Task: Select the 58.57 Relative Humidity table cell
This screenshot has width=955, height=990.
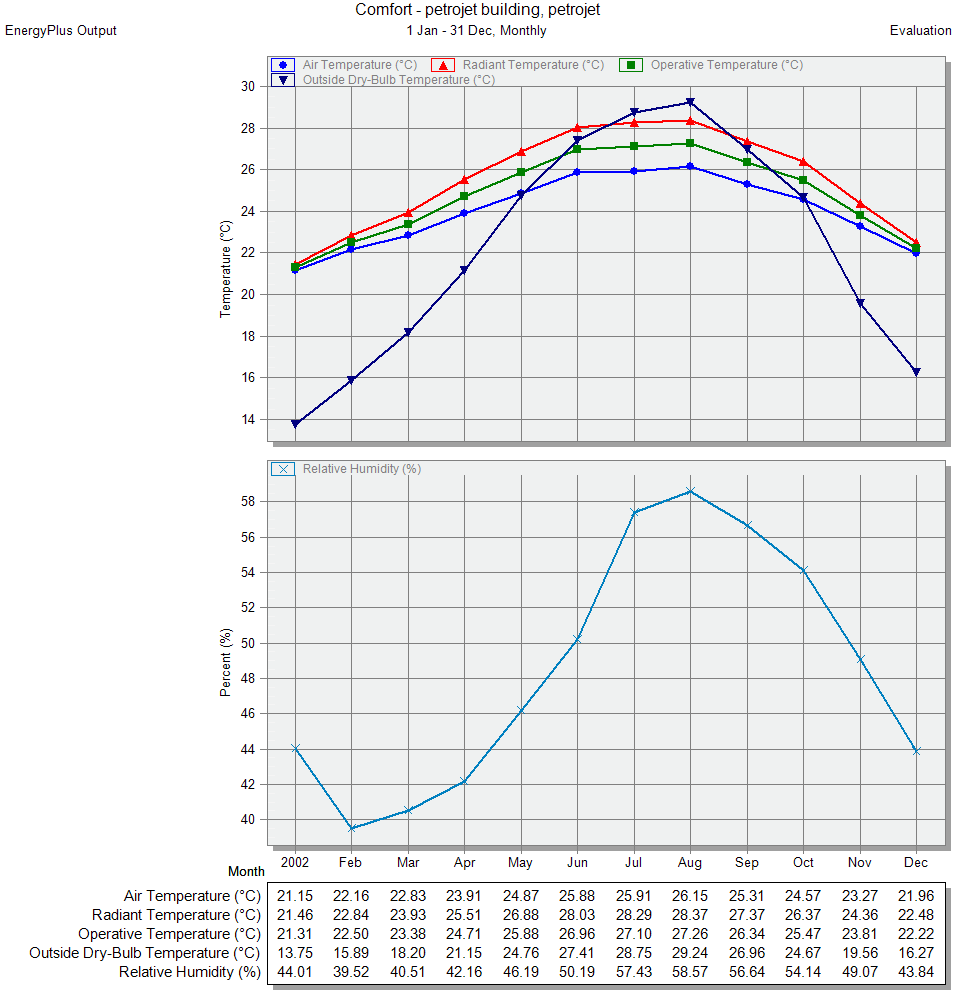Action: (690, 972)
